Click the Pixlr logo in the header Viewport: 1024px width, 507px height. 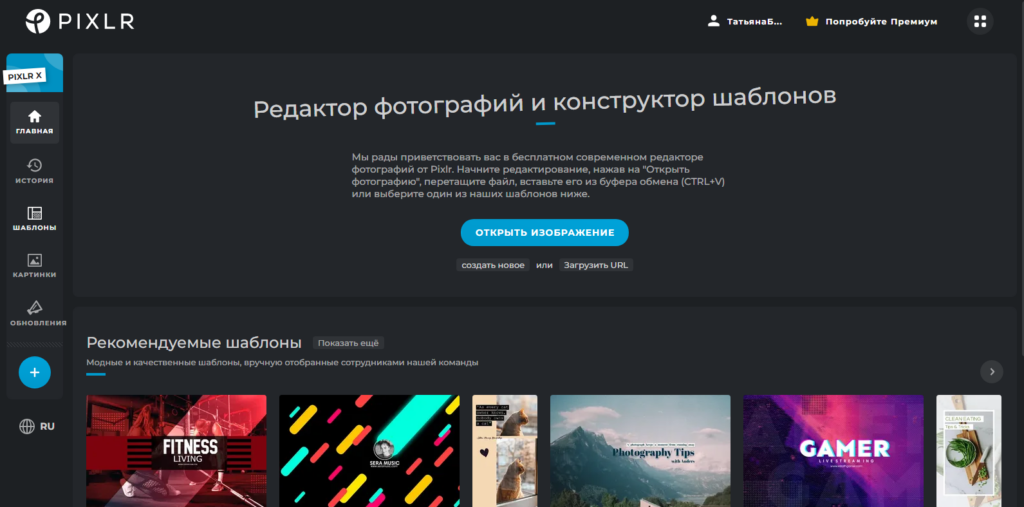80,21
